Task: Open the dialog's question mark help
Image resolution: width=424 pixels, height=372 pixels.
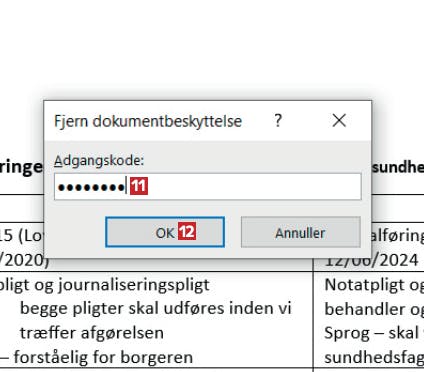Action: point(278,120)
